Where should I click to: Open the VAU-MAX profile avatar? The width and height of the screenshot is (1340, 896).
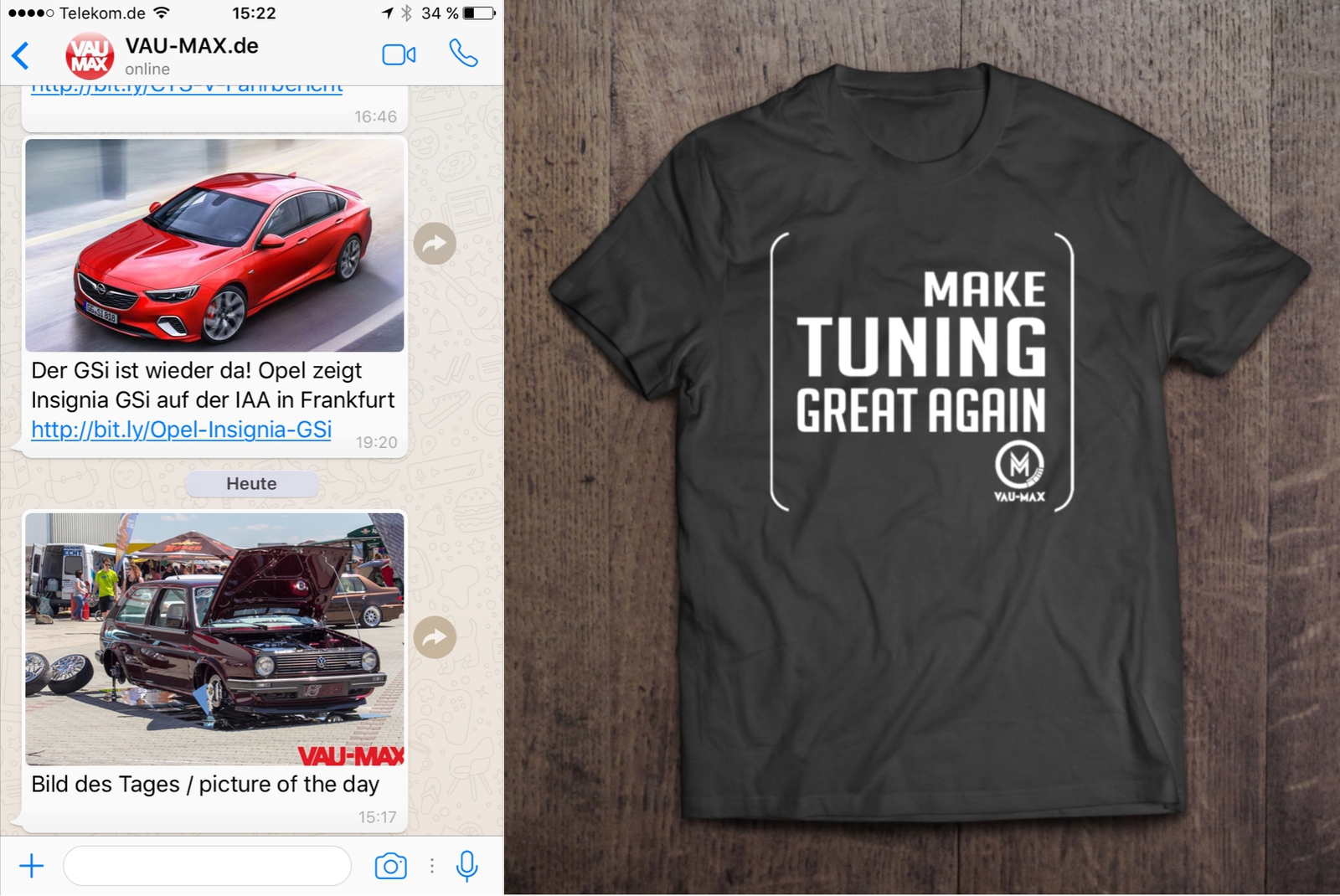tap(90, 56)
